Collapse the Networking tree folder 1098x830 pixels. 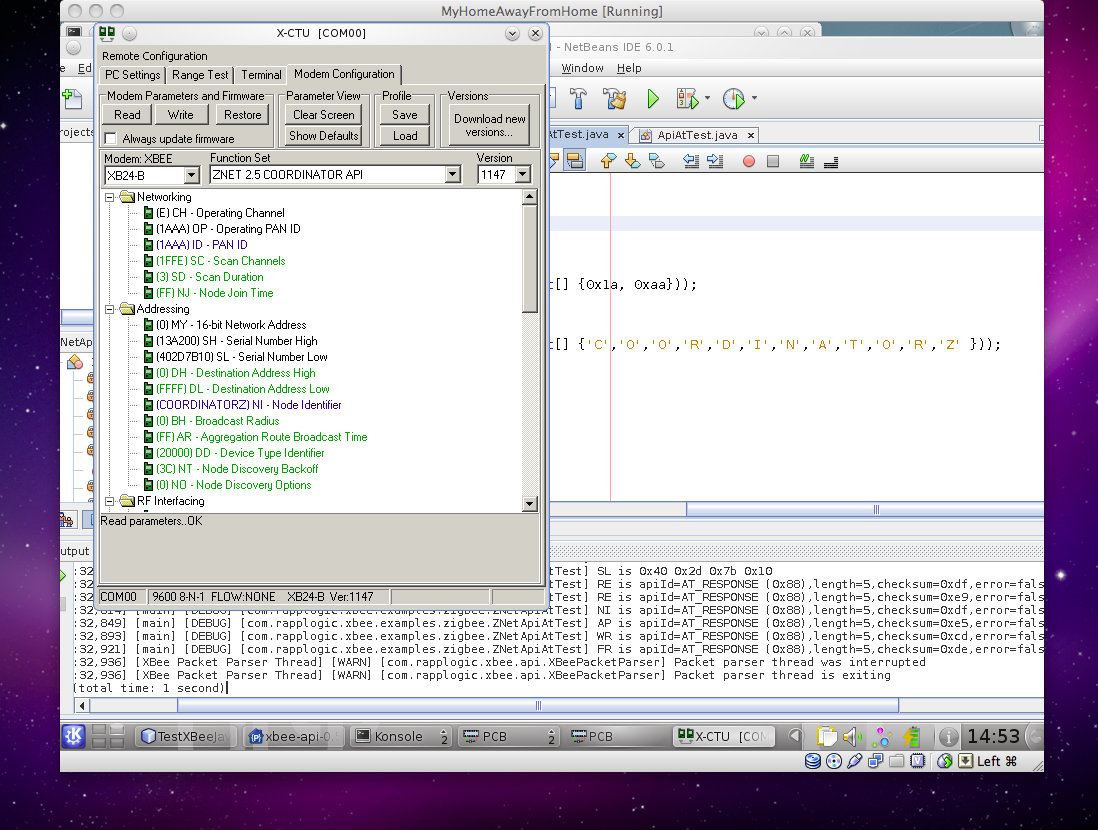pyautogui.click(x=111, y=197)
